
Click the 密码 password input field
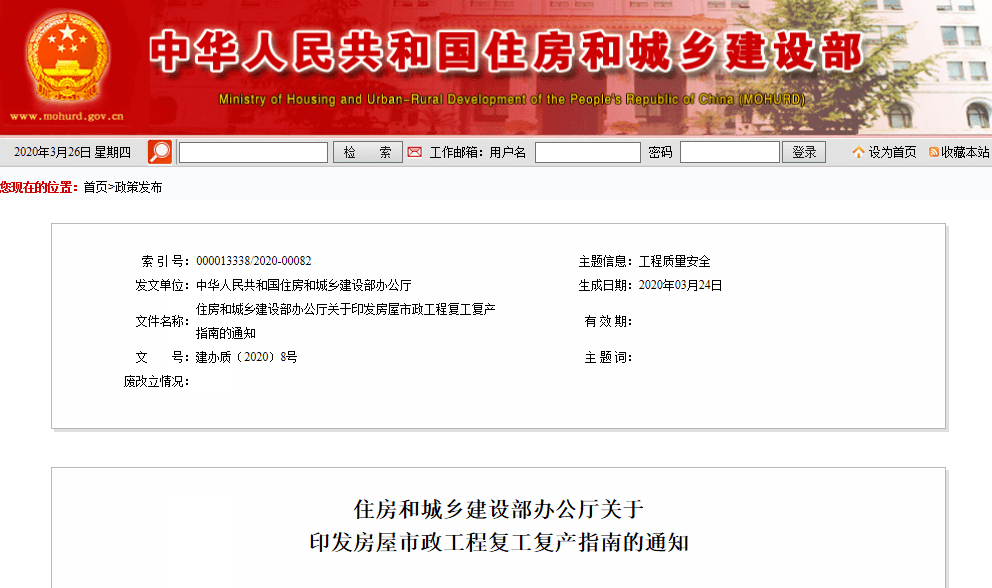[729, 152]
